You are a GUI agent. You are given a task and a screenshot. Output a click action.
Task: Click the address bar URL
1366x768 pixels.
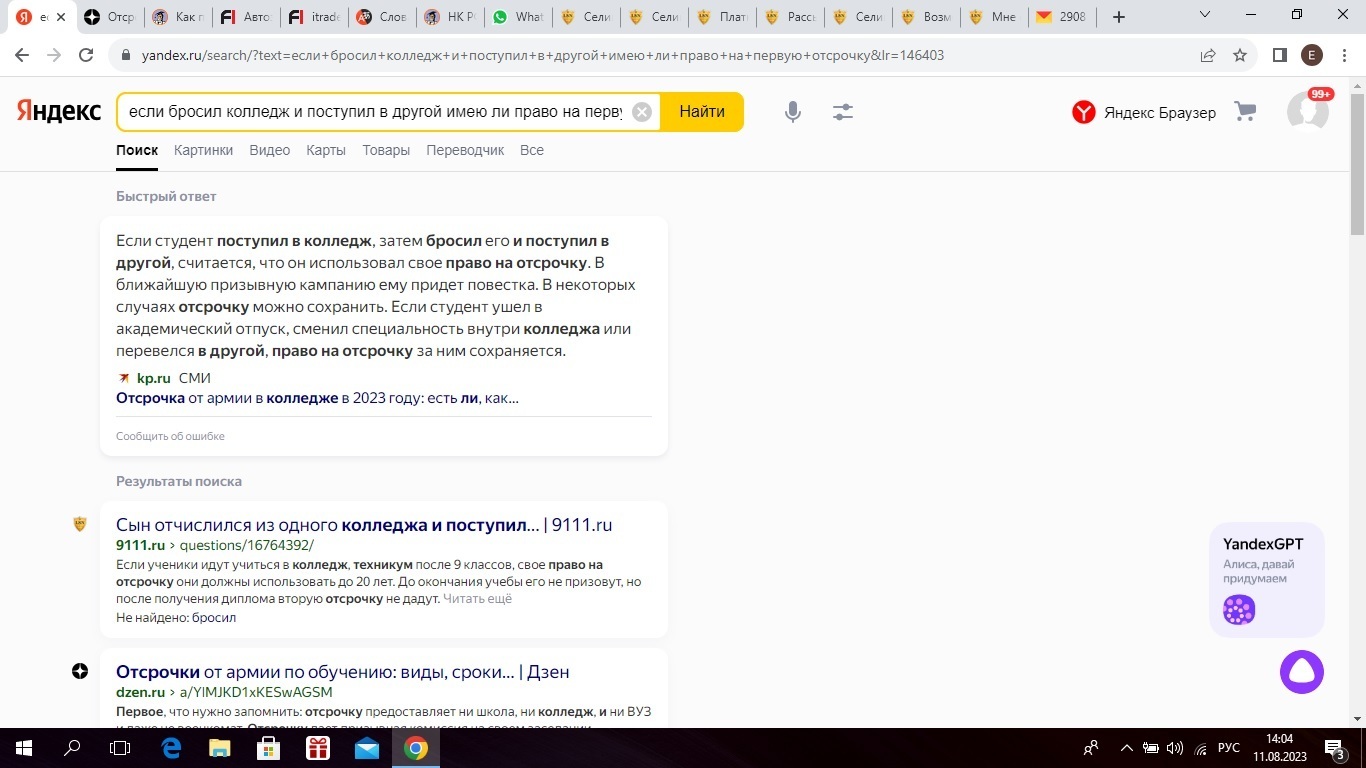pyautogui.click(x=543, y=56)
